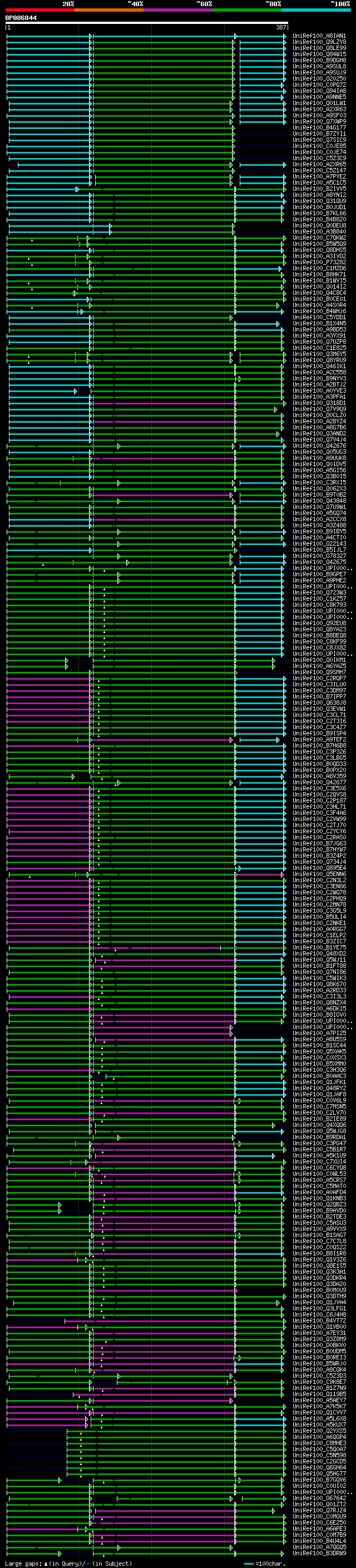Select the UniRef100_Q7SIC9 label

pos(319,140)
